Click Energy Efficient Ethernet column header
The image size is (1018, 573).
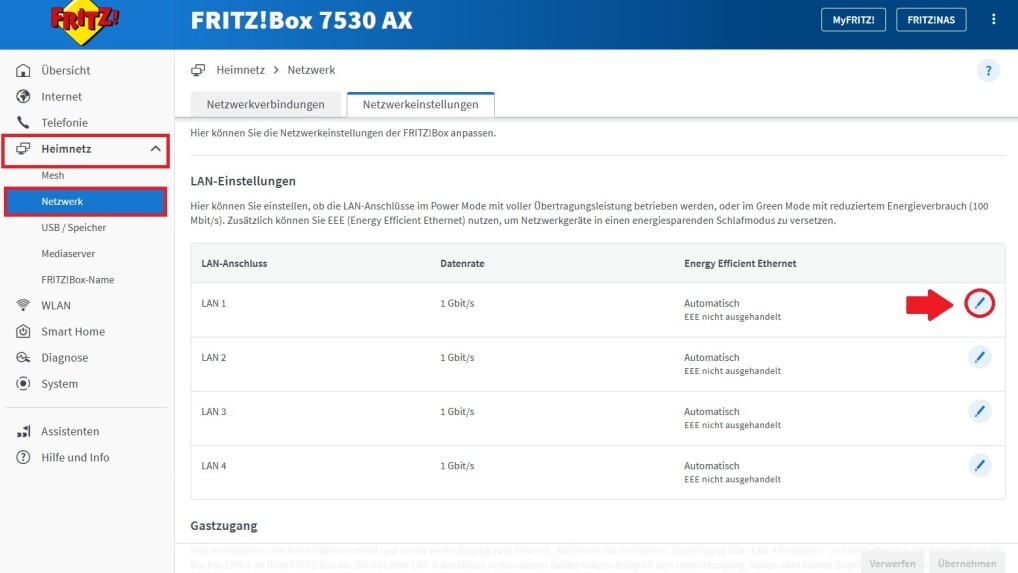point(740,263)
